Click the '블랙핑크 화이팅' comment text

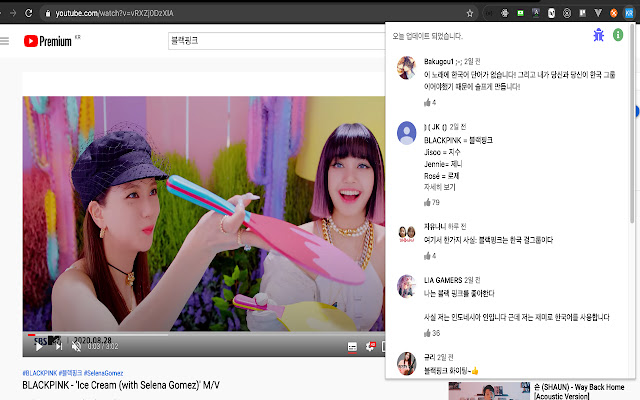point(451,371)
